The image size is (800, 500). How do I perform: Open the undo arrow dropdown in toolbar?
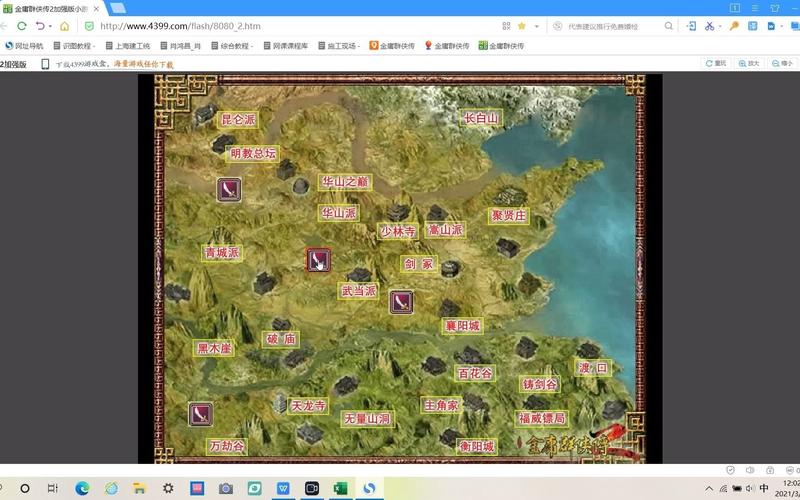(50, 27)
